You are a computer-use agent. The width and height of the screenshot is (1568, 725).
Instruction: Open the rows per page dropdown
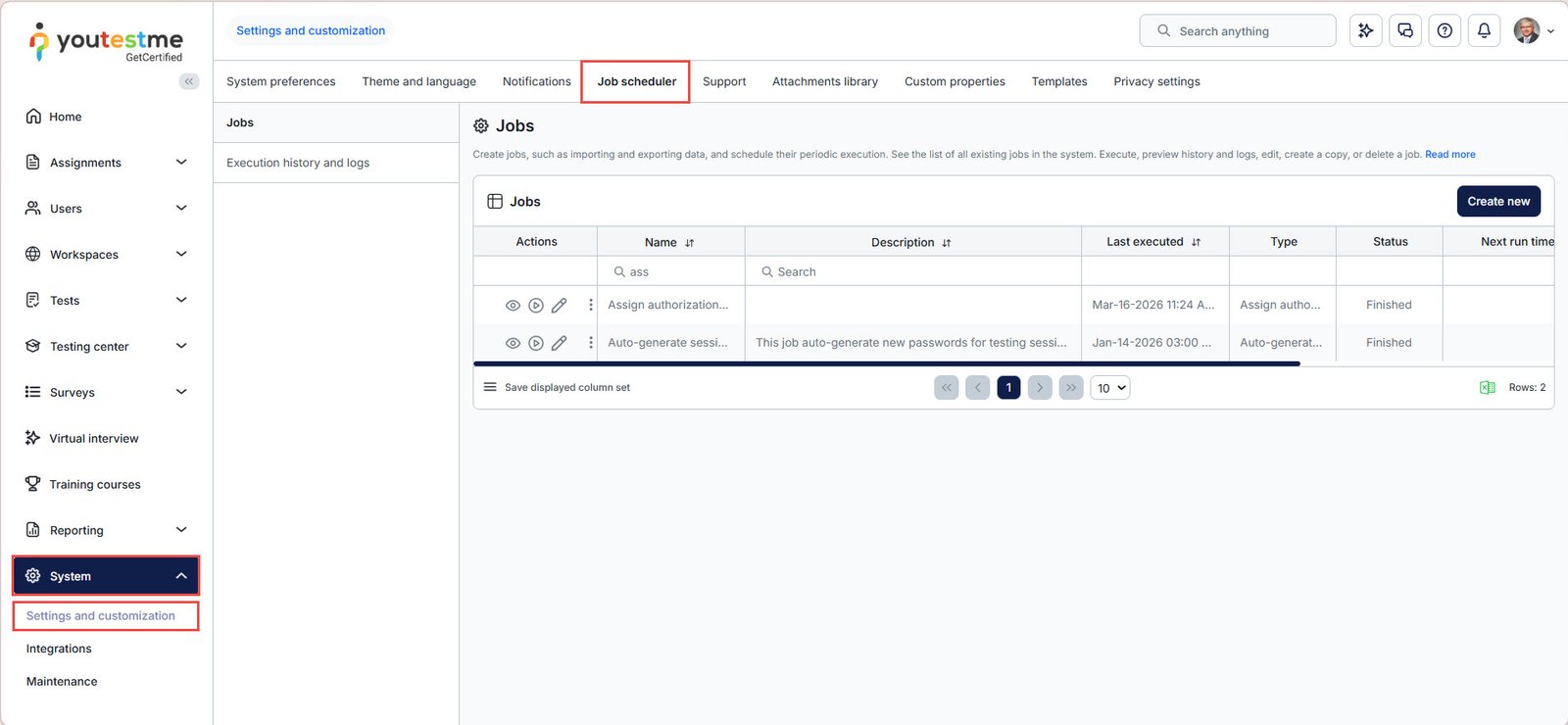coord(1110,388)
